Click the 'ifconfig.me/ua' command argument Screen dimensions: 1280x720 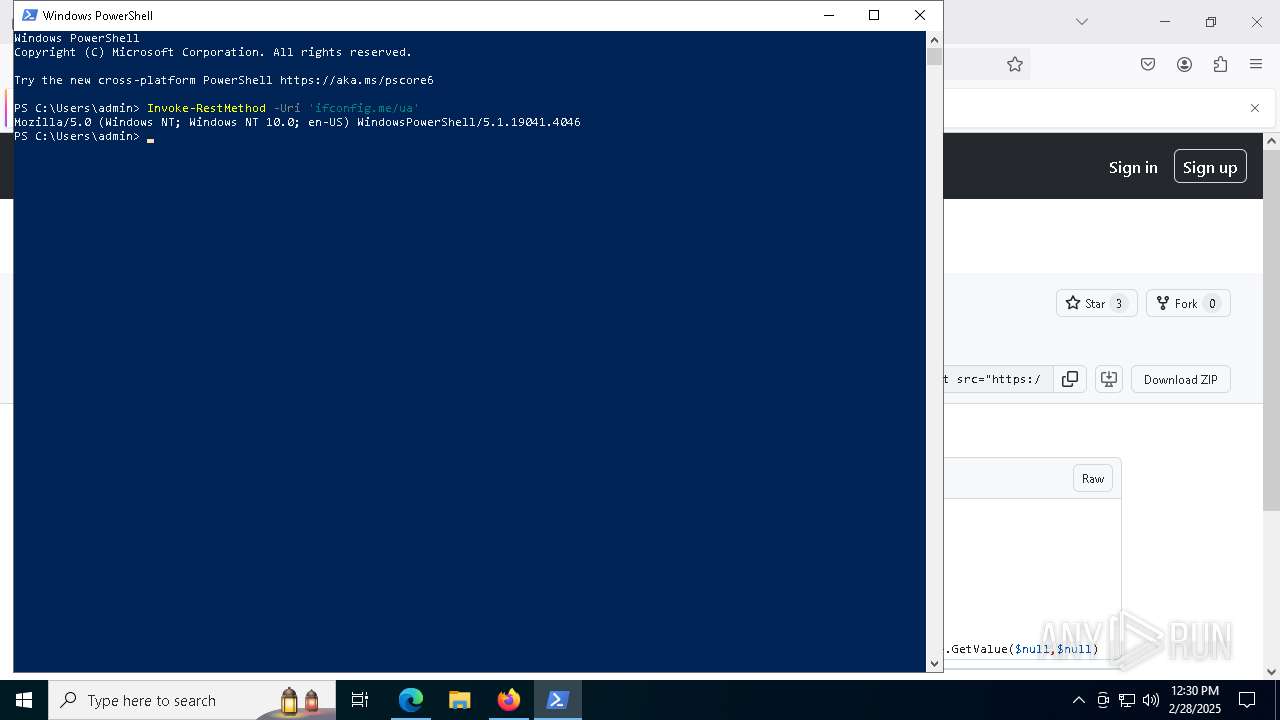pos(364,108)
